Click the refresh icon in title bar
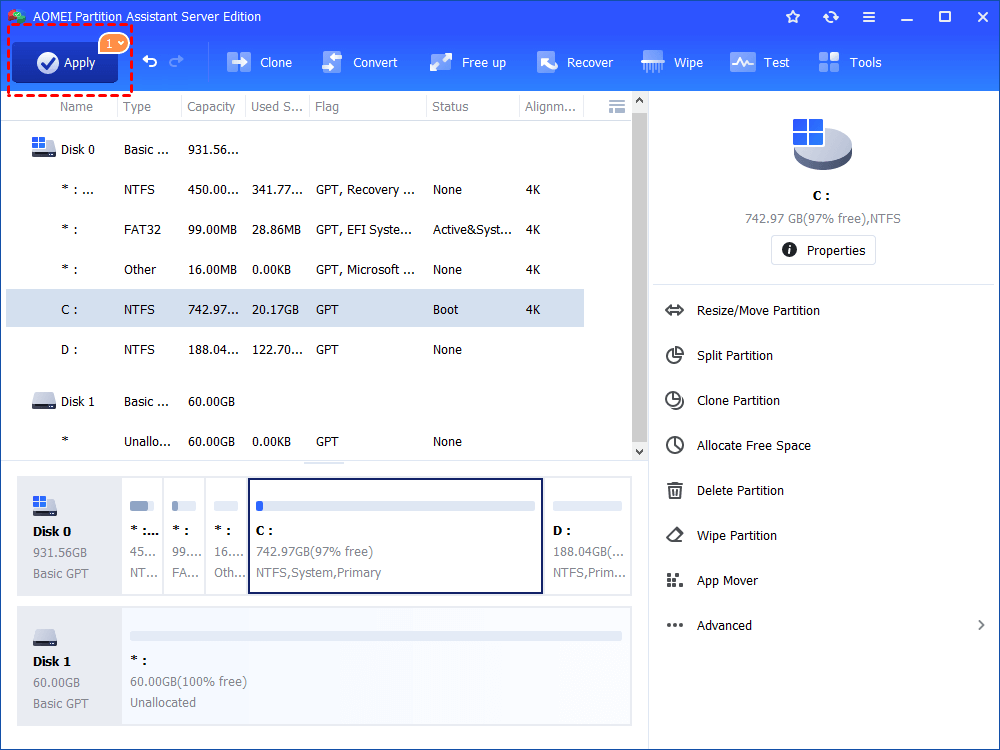The image size is (1000, 750). 830,17
